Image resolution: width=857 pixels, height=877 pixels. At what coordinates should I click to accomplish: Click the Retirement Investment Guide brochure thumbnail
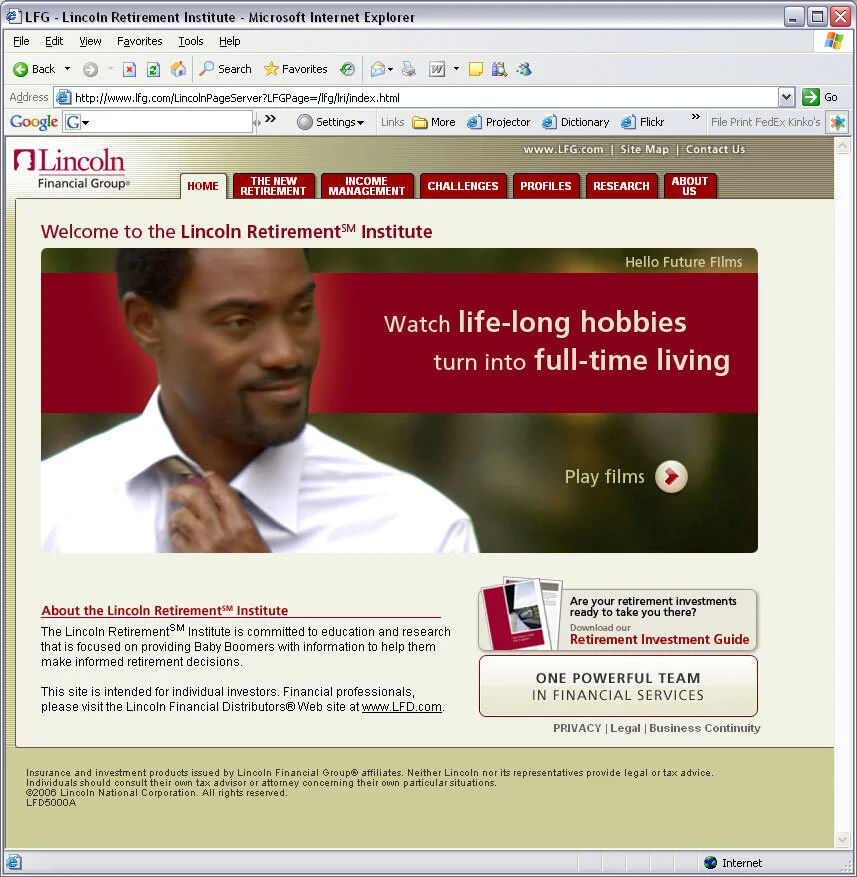pos(521,614)
